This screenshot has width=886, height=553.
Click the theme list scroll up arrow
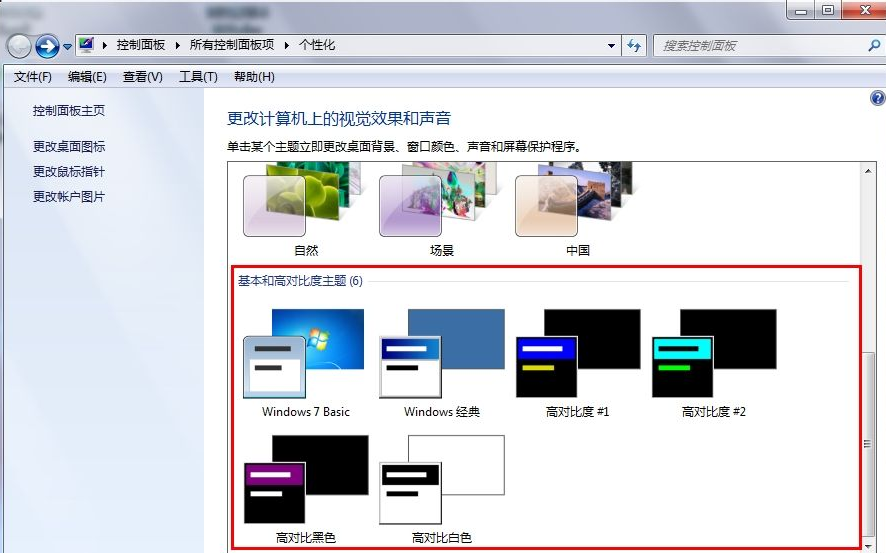pyautogui.click(x=868, y=171)
